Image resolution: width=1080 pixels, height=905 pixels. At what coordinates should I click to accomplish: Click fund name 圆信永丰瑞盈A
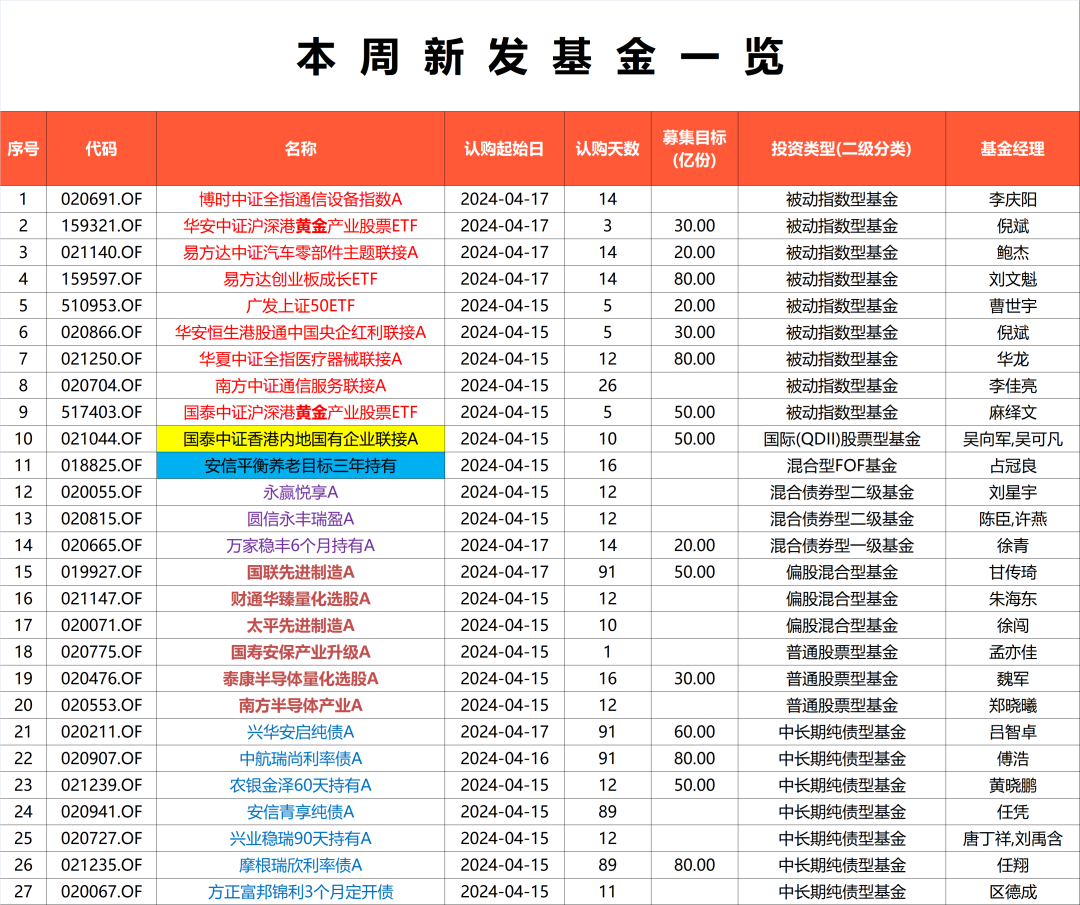coord(300,519)
